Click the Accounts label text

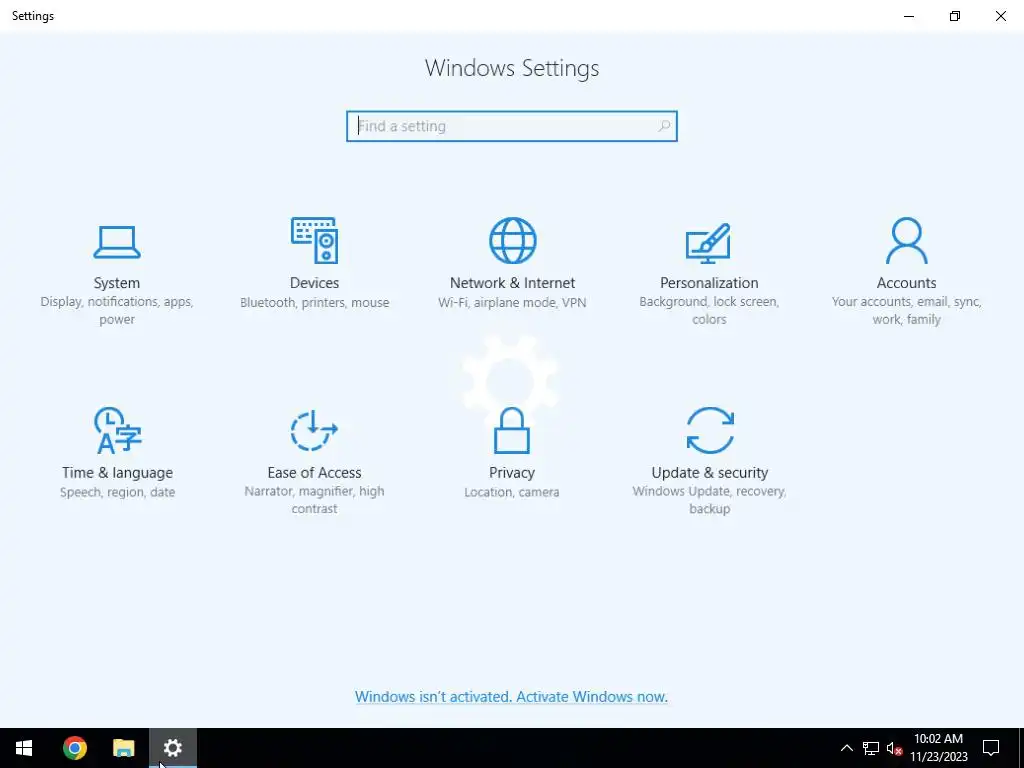[906, 283]
